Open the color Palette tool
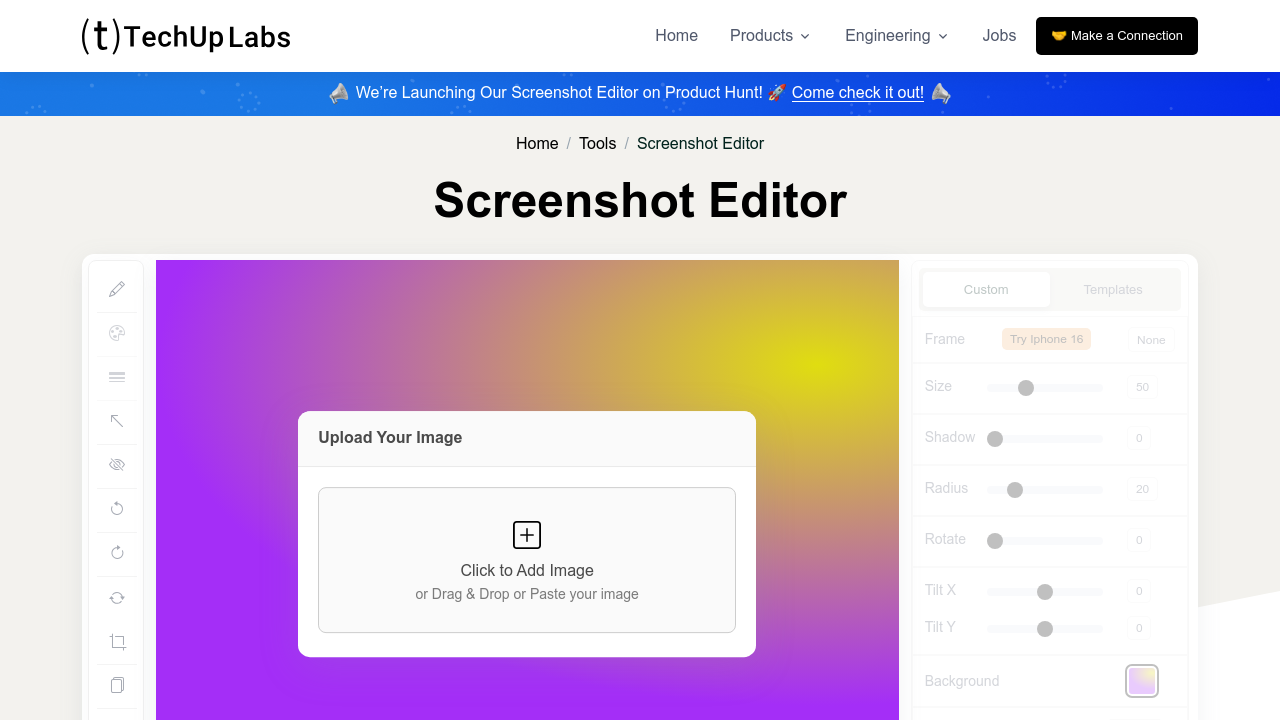 point(116,333)
